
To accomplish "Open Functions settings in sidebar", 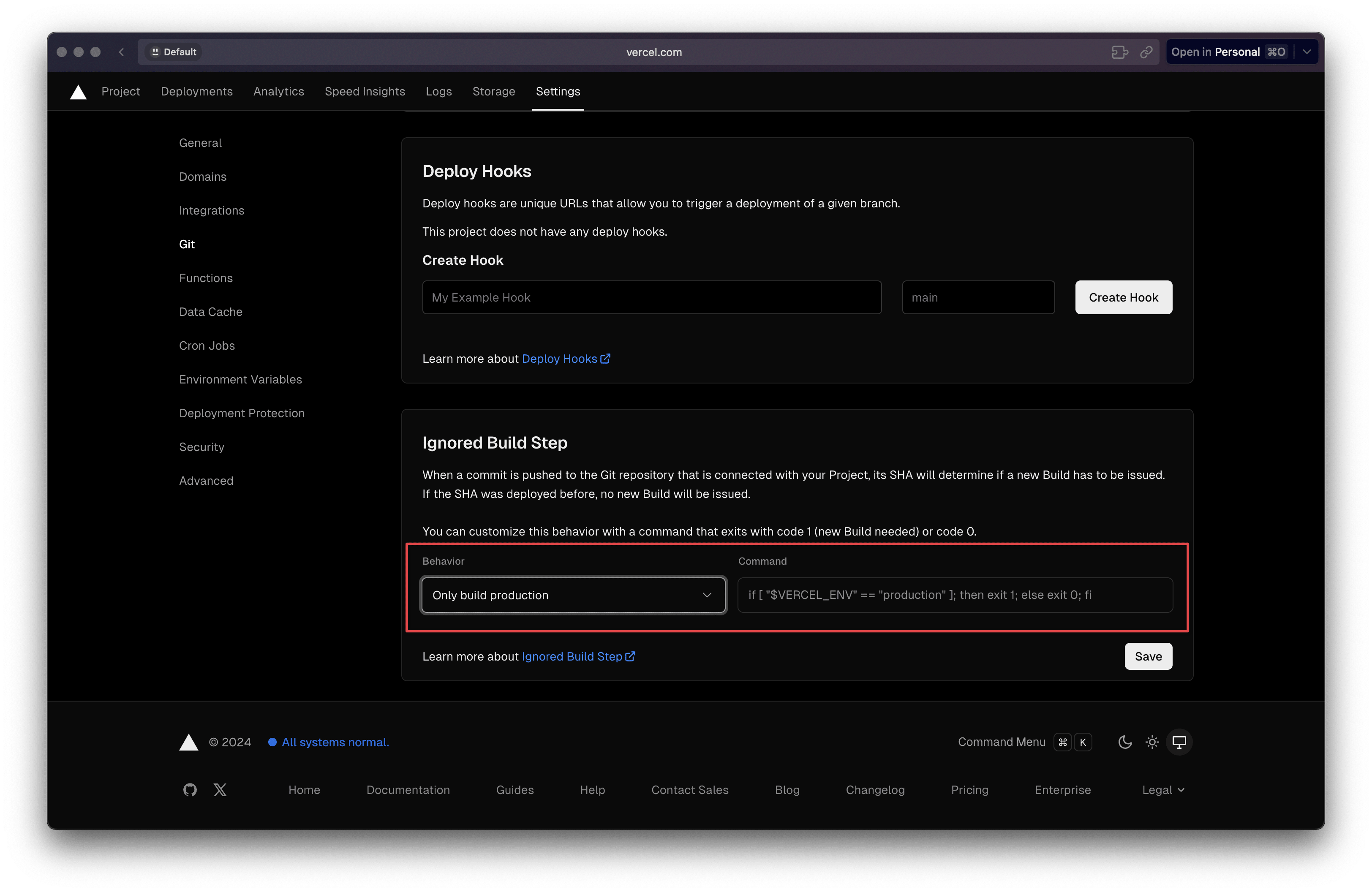I will [206, 278].
